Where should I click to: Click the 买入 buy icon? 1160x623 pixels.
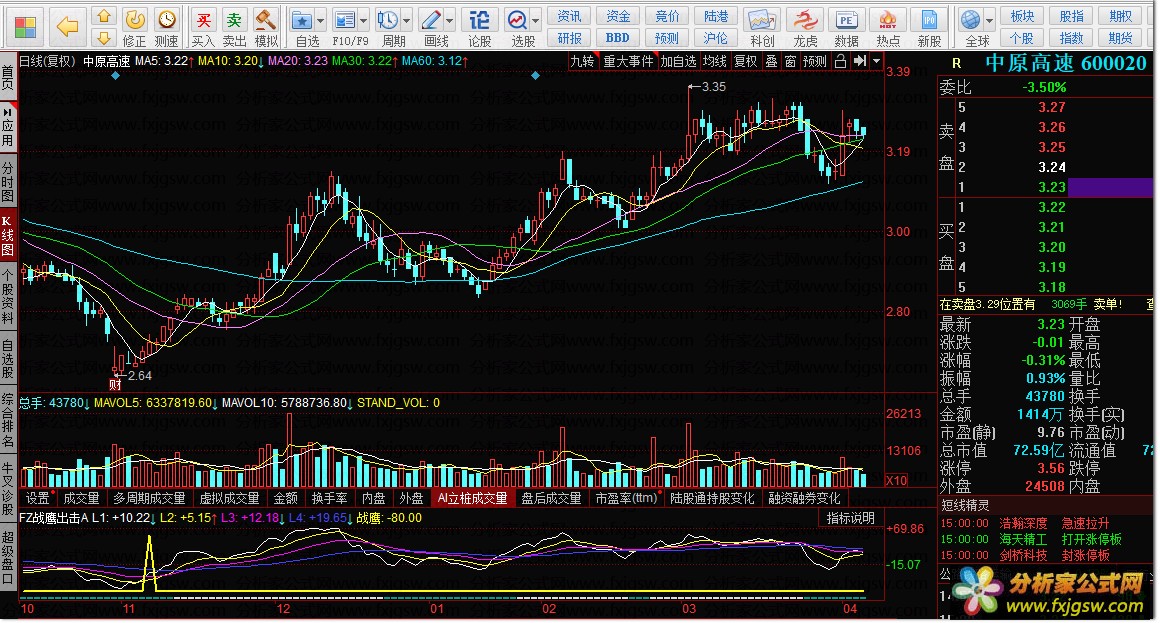[203, 20]
